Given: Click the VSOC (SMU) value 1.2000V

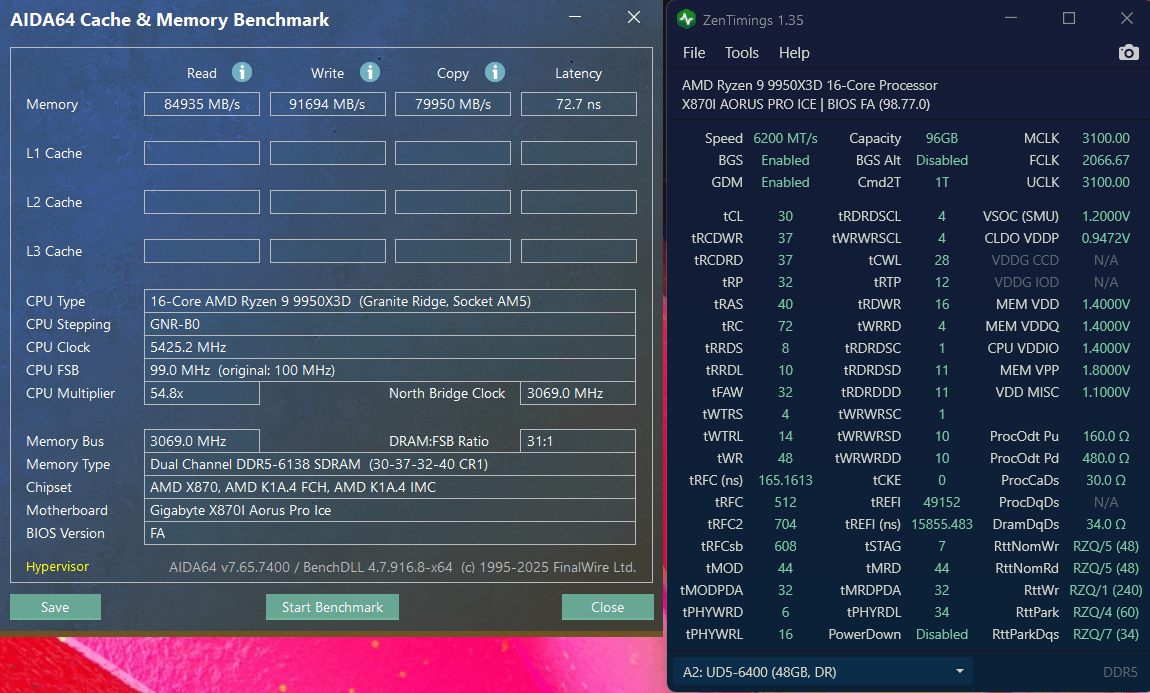Looking at the screenshot, I should tap(1106, 216).
